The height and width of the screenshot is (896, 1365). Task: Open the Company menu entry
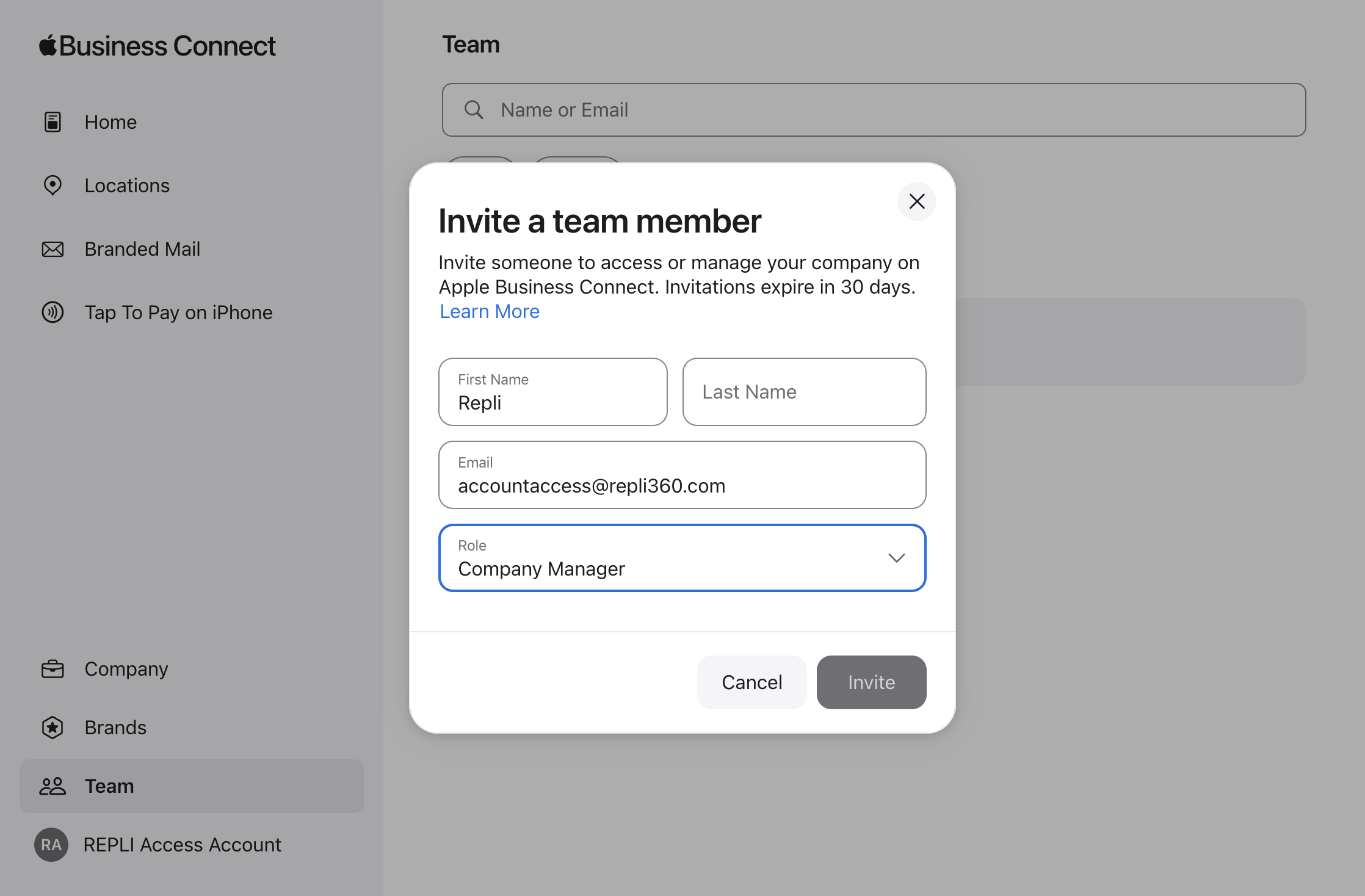[126, 669]
